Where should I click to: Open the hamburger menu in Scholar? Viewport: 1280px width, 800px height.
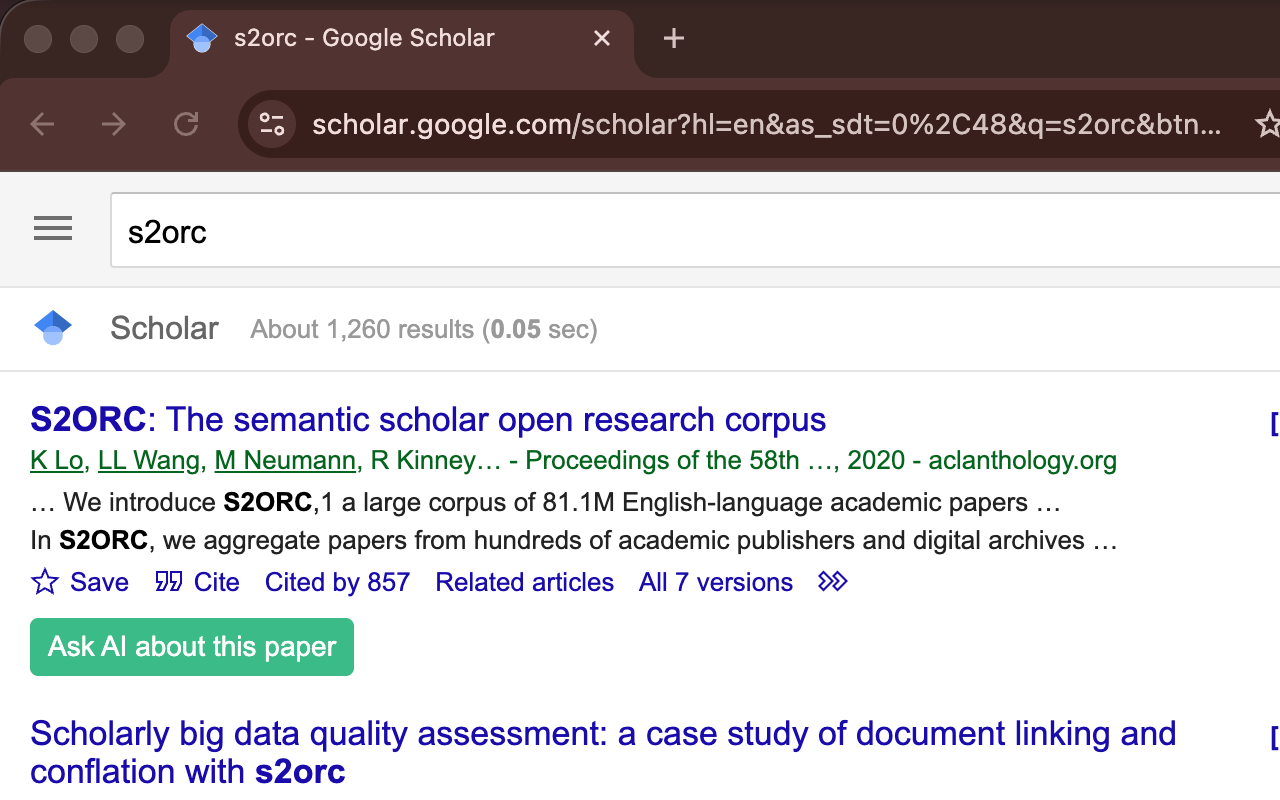click(53, 229)
